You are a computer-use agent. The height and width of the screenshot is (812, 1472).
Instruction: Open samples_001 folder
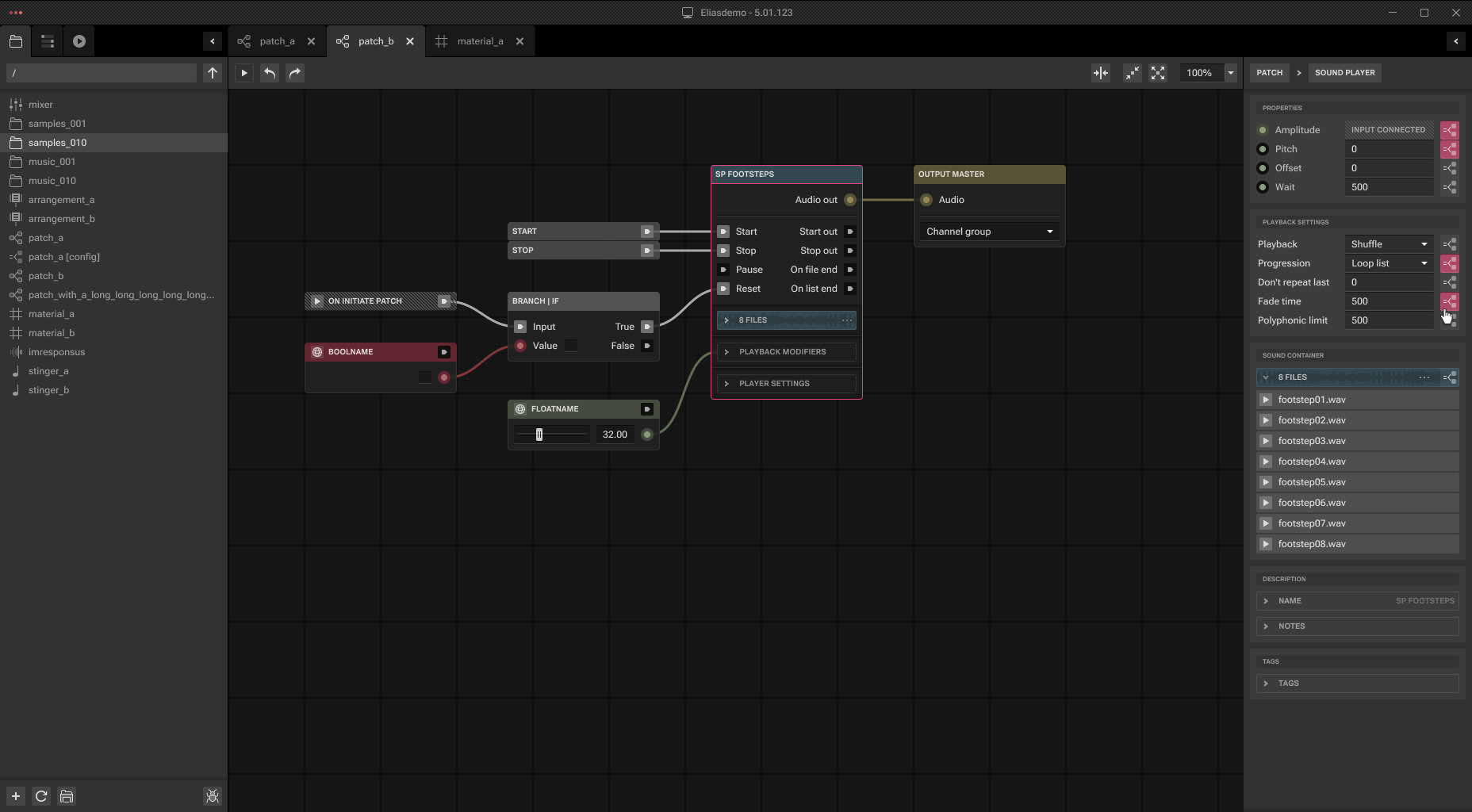[114, 124]
